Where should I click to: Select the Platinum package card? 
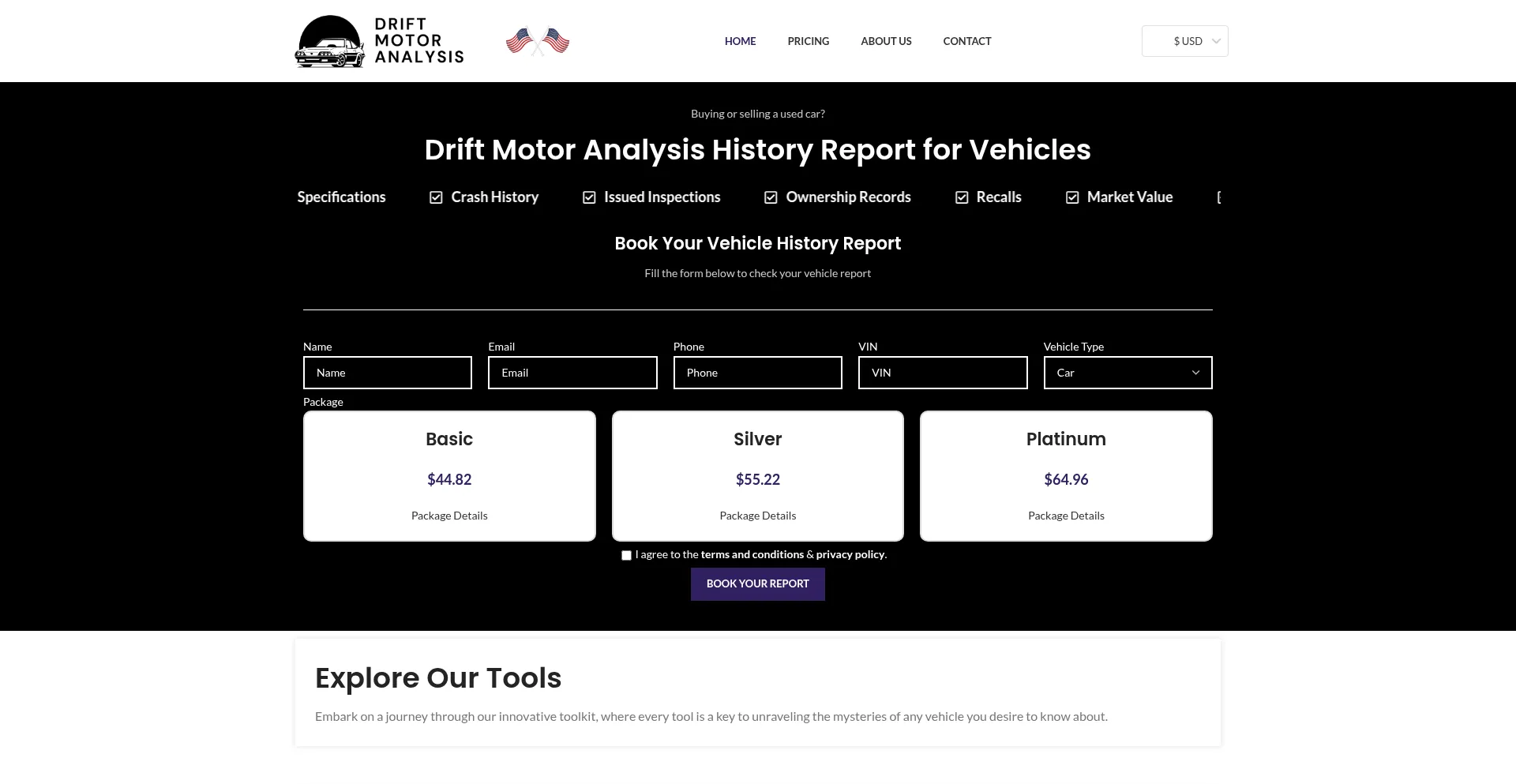(1066, 475)
